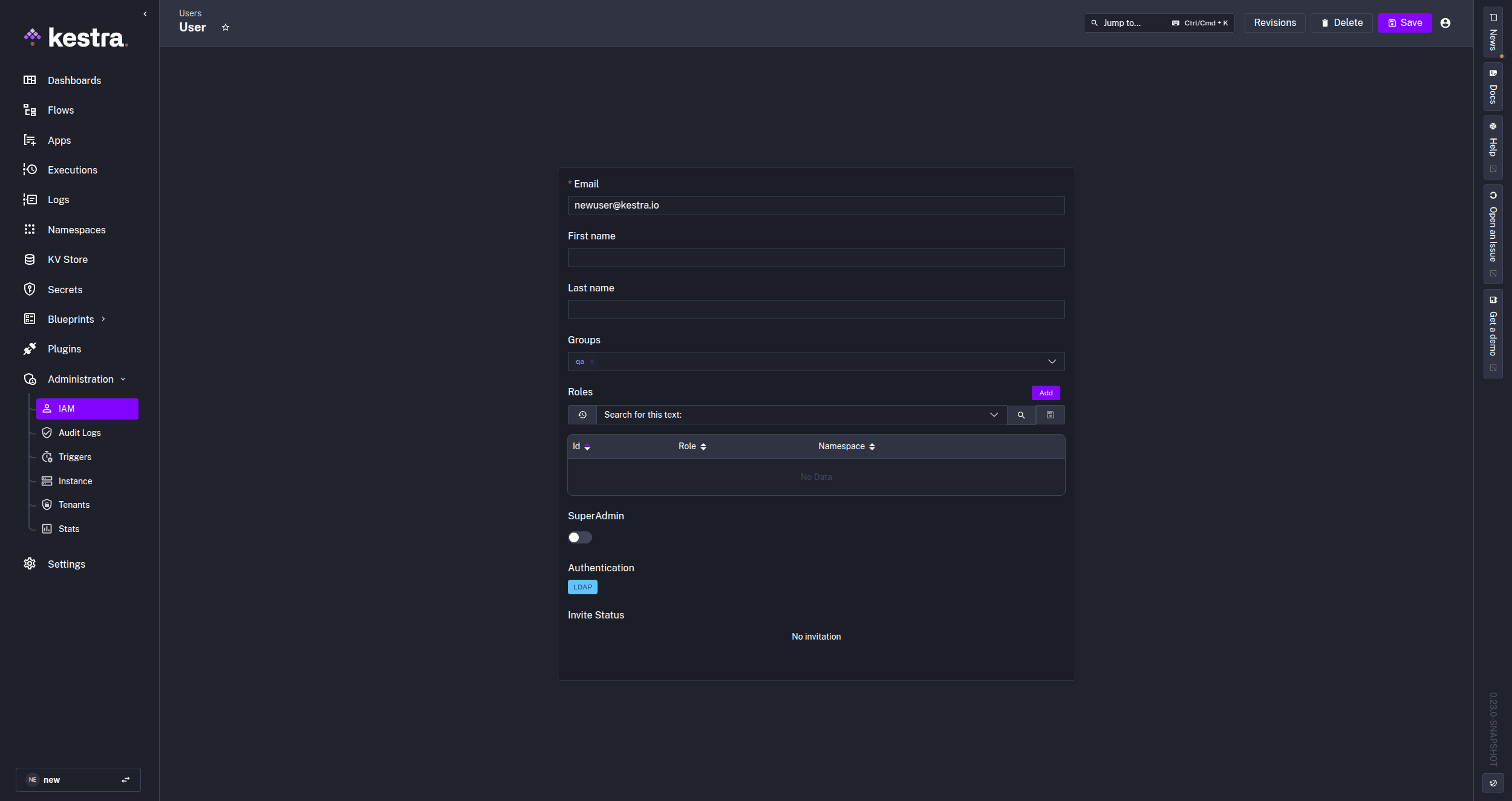Click the search magnifier icon in Roles filter
This screenshot has height=801, width=1512.
click(x=1021, y=415)
